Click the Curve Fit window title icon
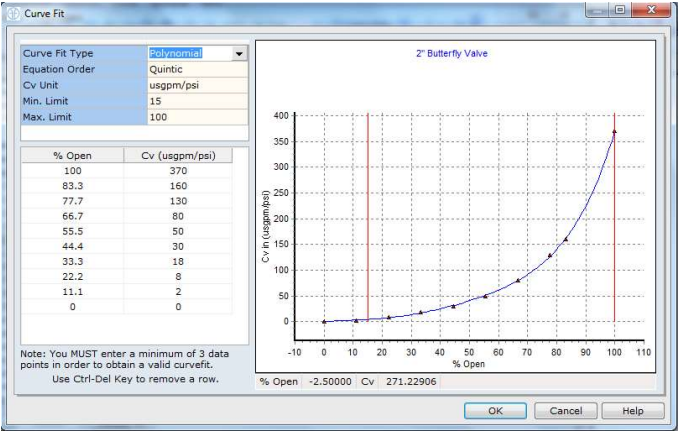679x433 pixels. [x=12, y=11]
